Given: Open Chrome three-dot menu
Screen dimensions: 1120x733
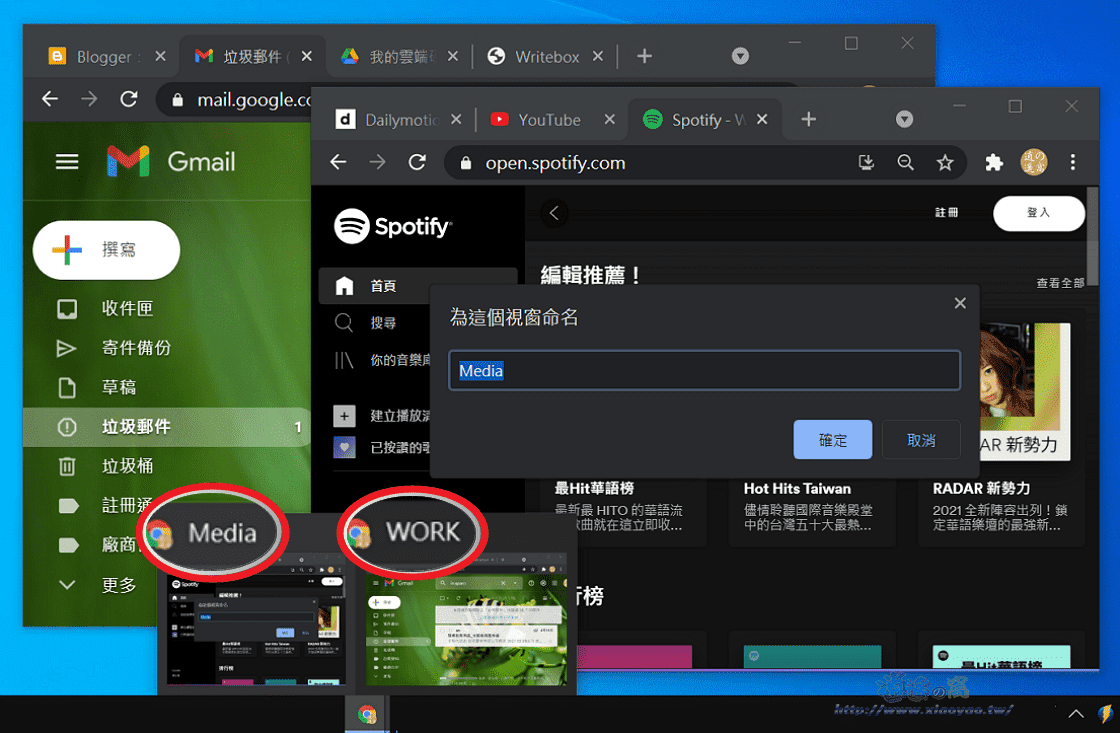Looking at the screenshot, I should pos(1072,162).
